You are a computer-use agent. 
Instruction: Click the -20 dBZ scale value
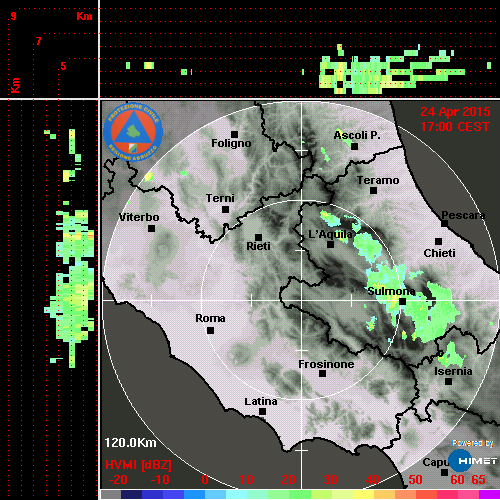pyautogui.click(x=118, y=480)
